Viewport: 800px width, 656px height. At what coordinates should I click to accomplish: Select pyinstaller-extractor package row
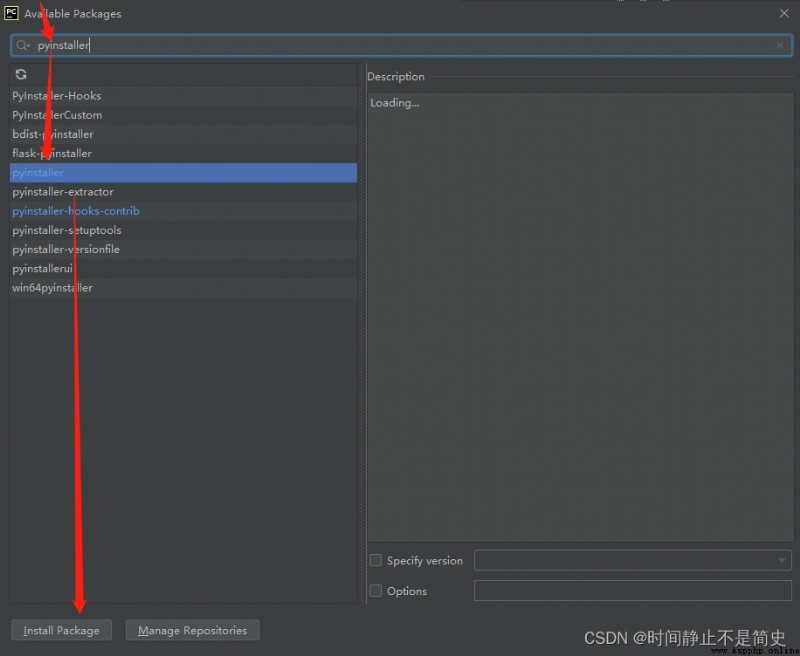pos(183,192)
